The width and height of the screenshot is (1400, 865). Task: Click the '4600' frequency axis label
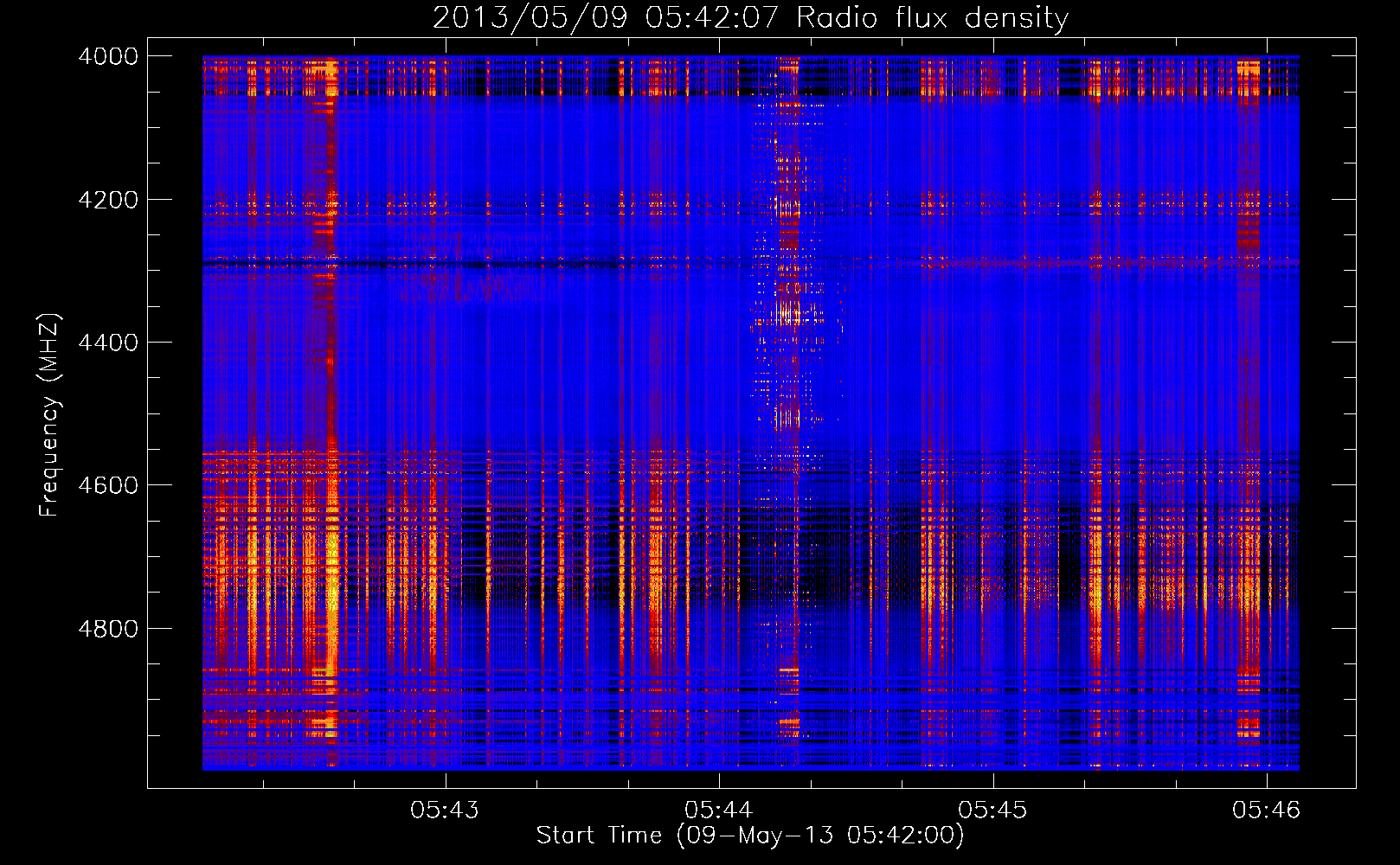click(x=108, y=485)
